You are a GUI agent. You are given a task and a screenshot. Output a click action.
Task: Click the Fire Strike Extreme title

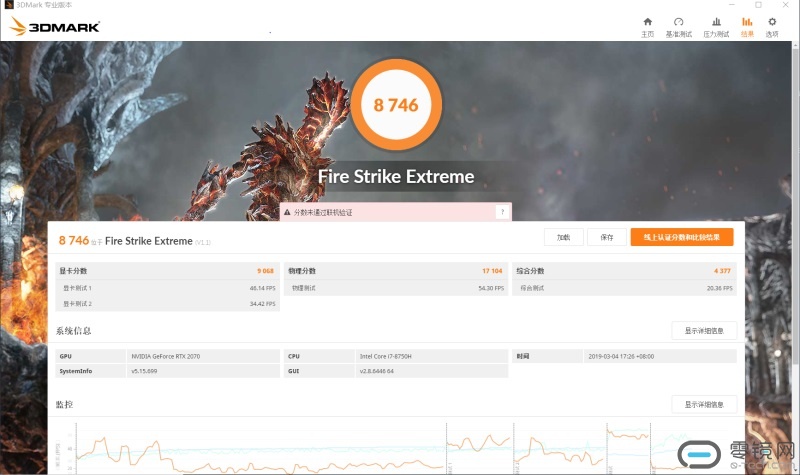click(x=396, y=177)
